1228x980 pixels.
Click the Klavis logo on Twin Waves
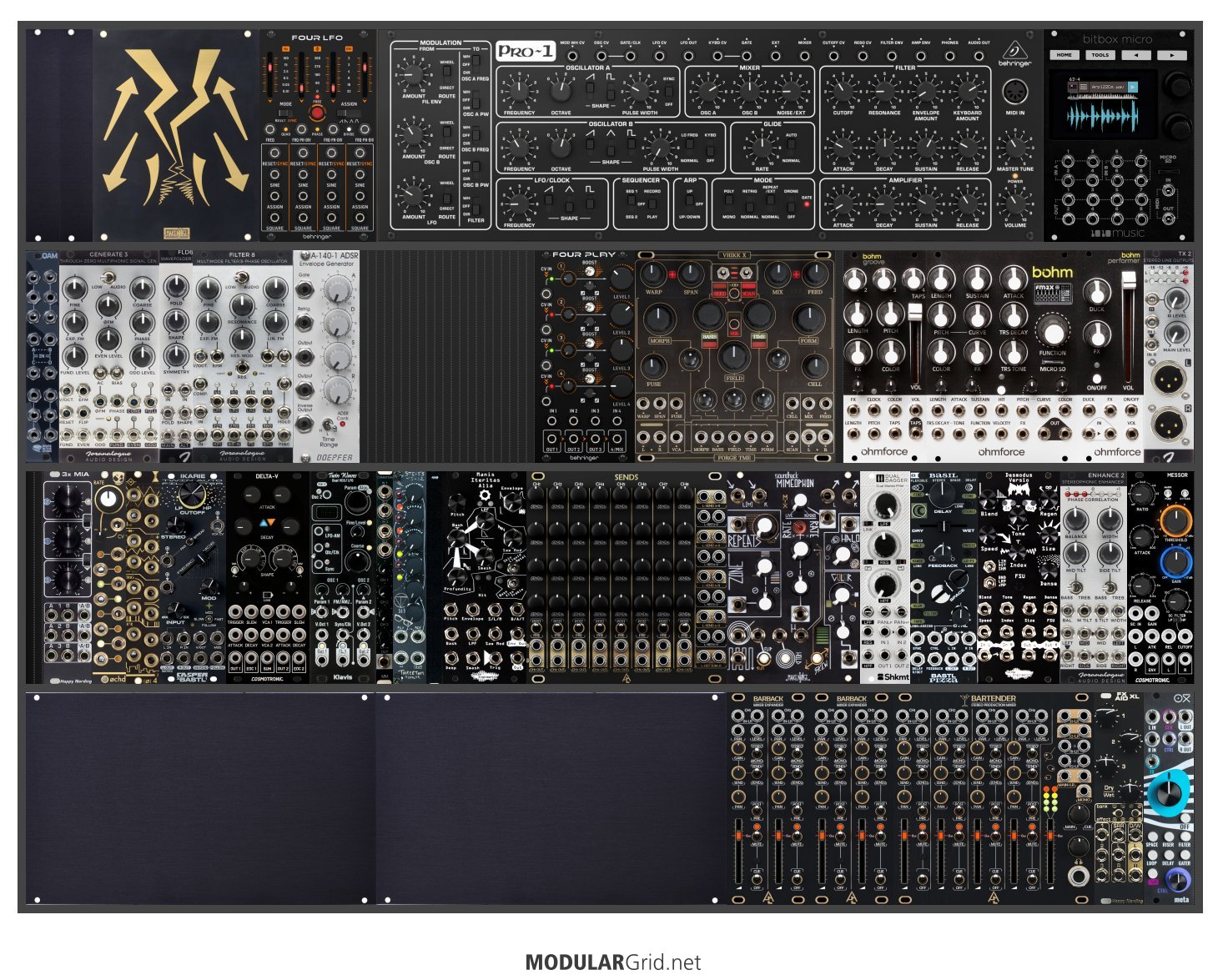coord(341,677)
